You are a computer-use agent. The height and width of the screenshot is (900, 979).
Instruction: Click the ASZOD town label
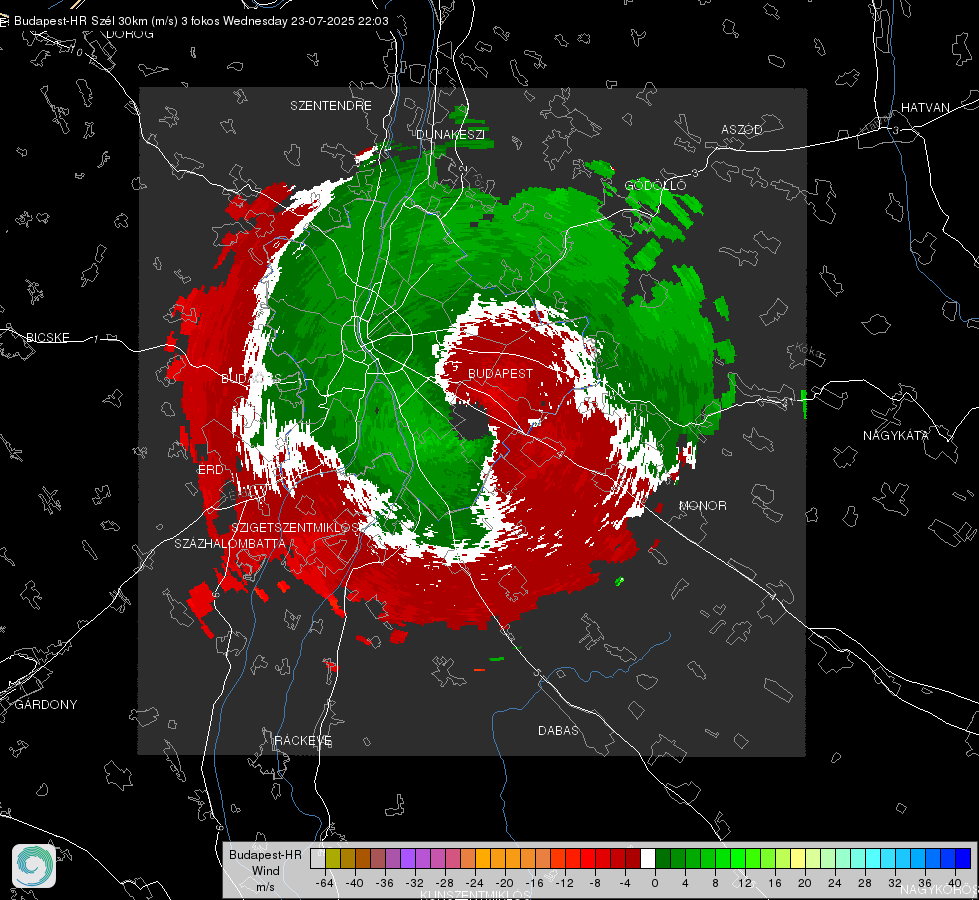(x=742, y=129)
